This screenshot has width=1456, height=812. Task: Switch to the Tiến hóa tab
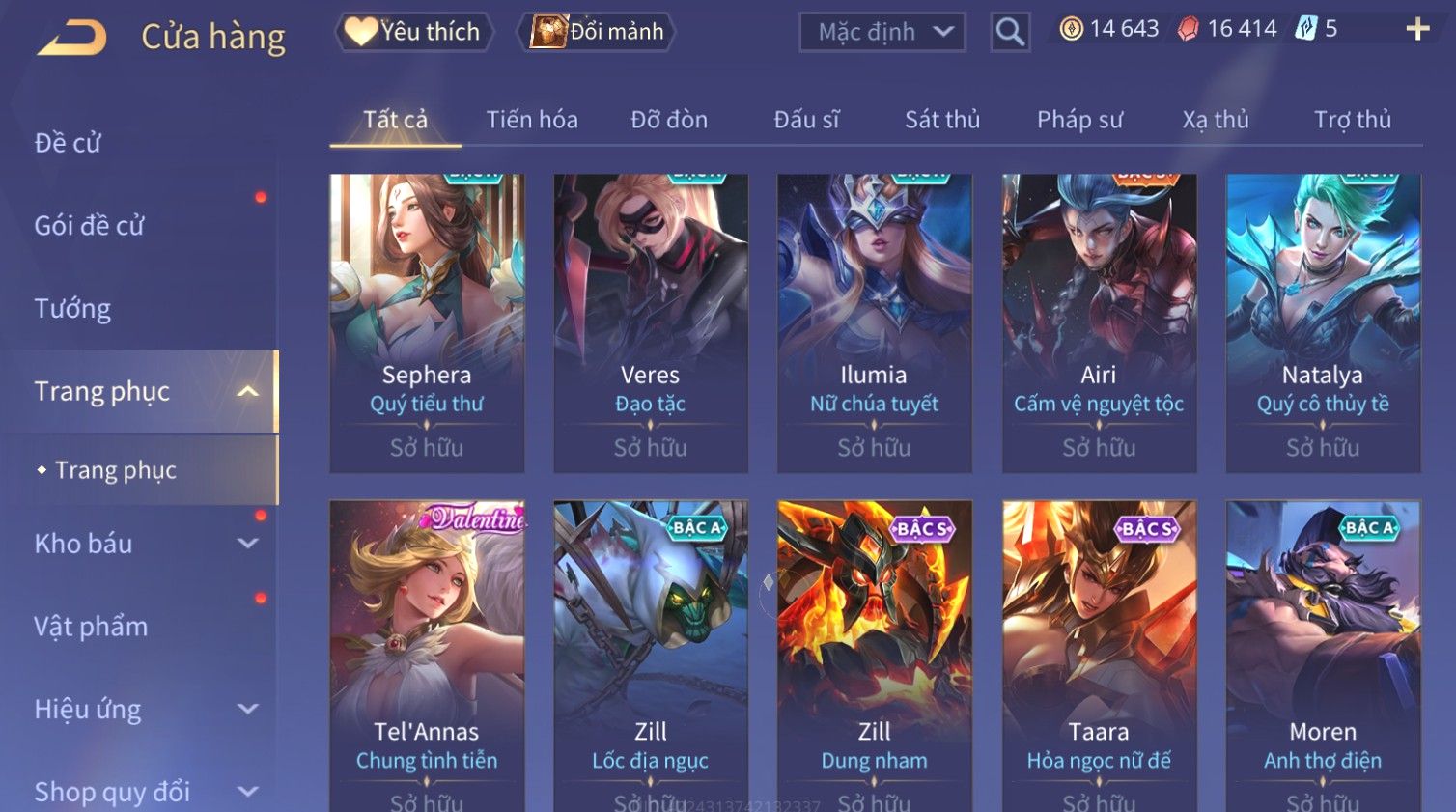[532, 120]
